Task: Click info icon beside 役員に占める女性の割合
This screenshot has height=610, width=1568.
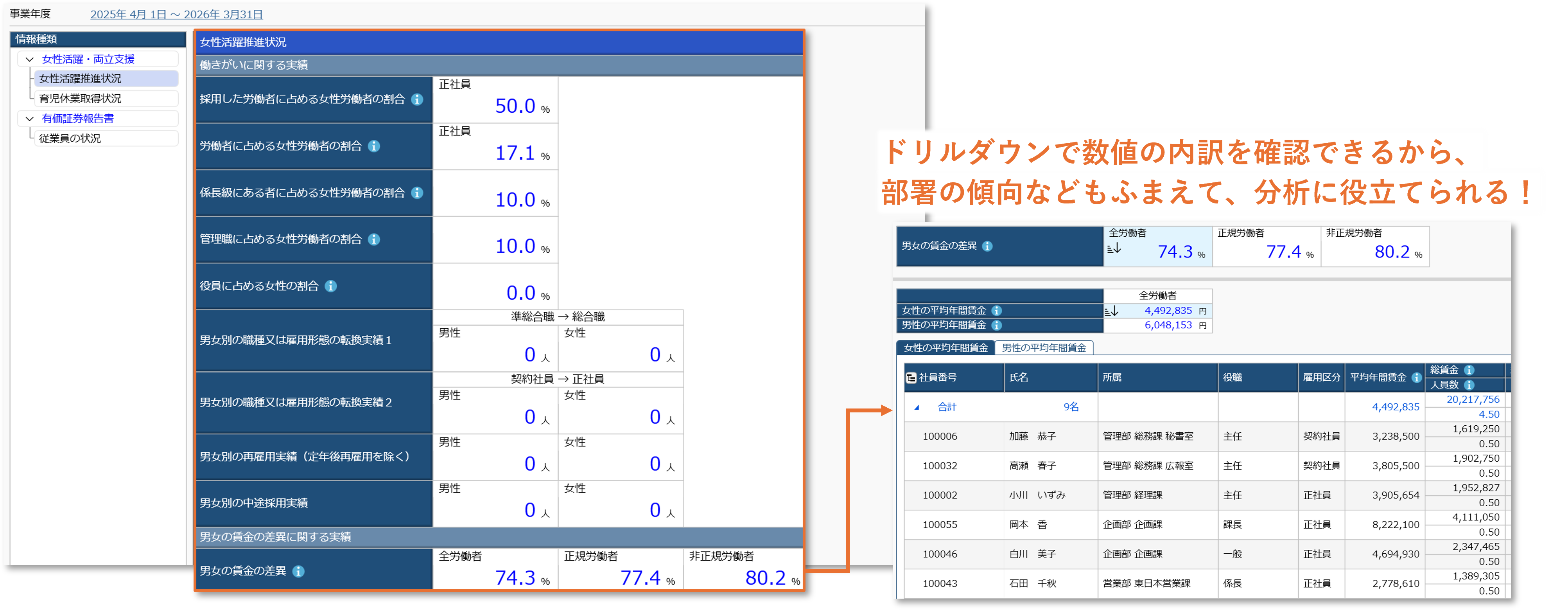Action: coord(330,286)
